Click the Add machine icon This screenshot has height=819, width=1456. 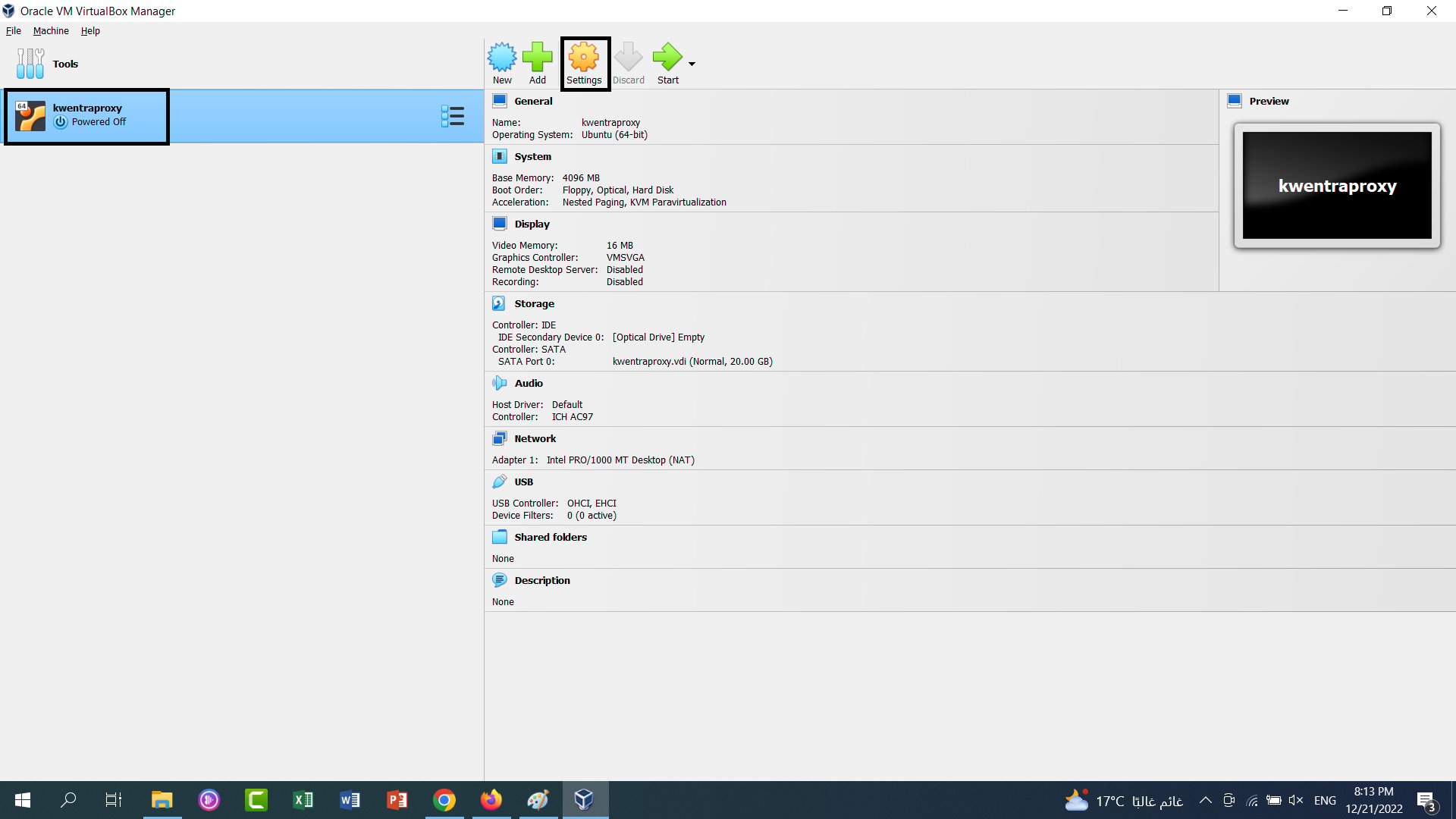(x=538, y=64)
